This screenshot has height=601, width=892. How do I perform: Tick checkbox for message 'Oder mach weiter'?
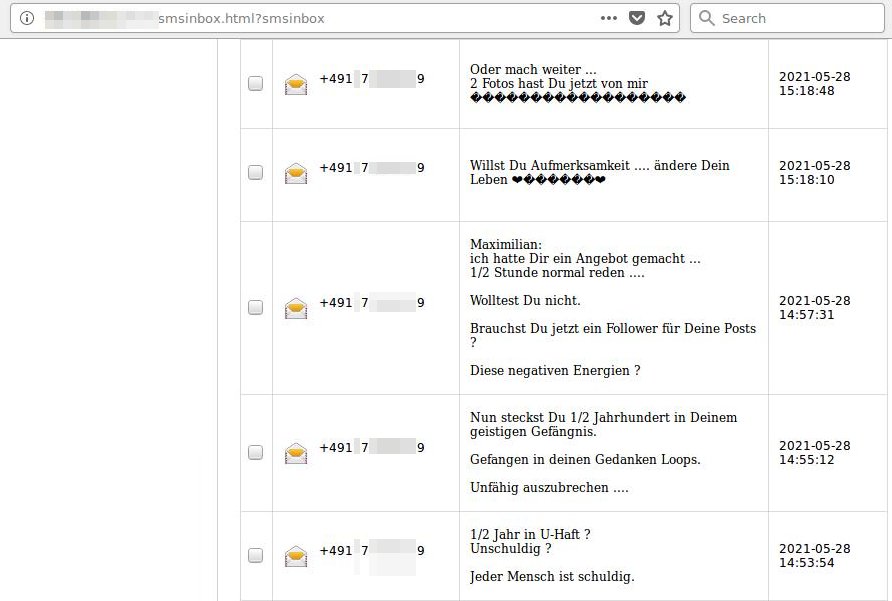[x=255, y=83]
